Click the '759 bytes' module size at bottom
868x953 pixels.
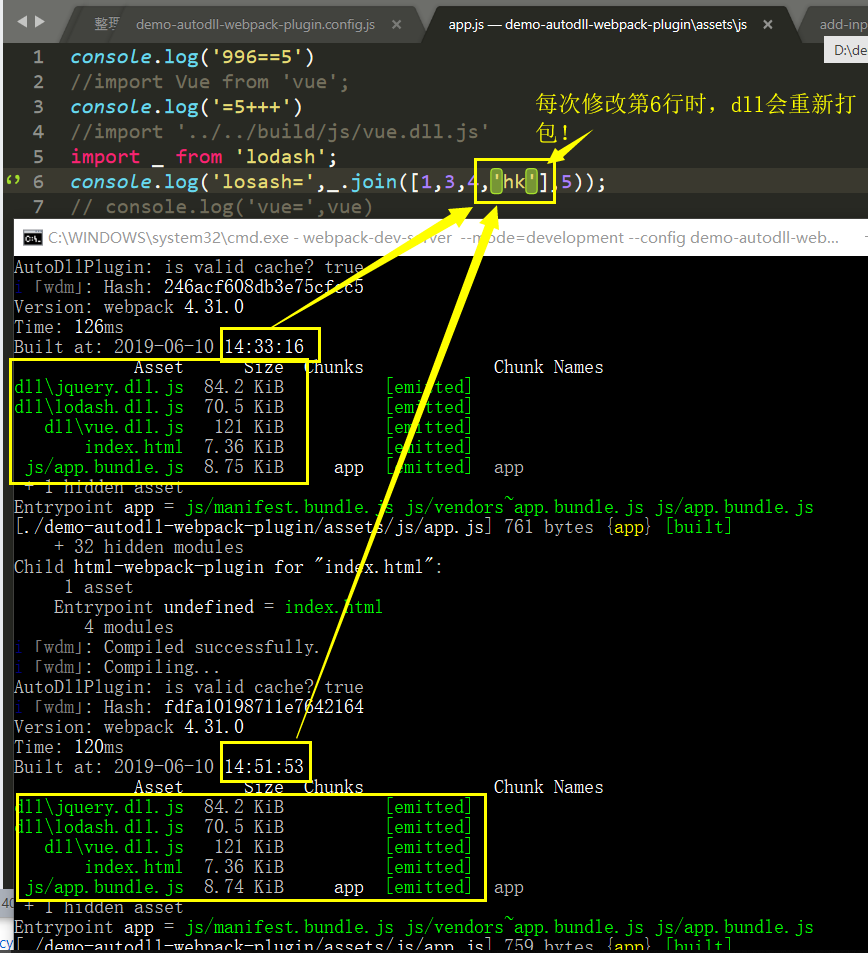548,946
